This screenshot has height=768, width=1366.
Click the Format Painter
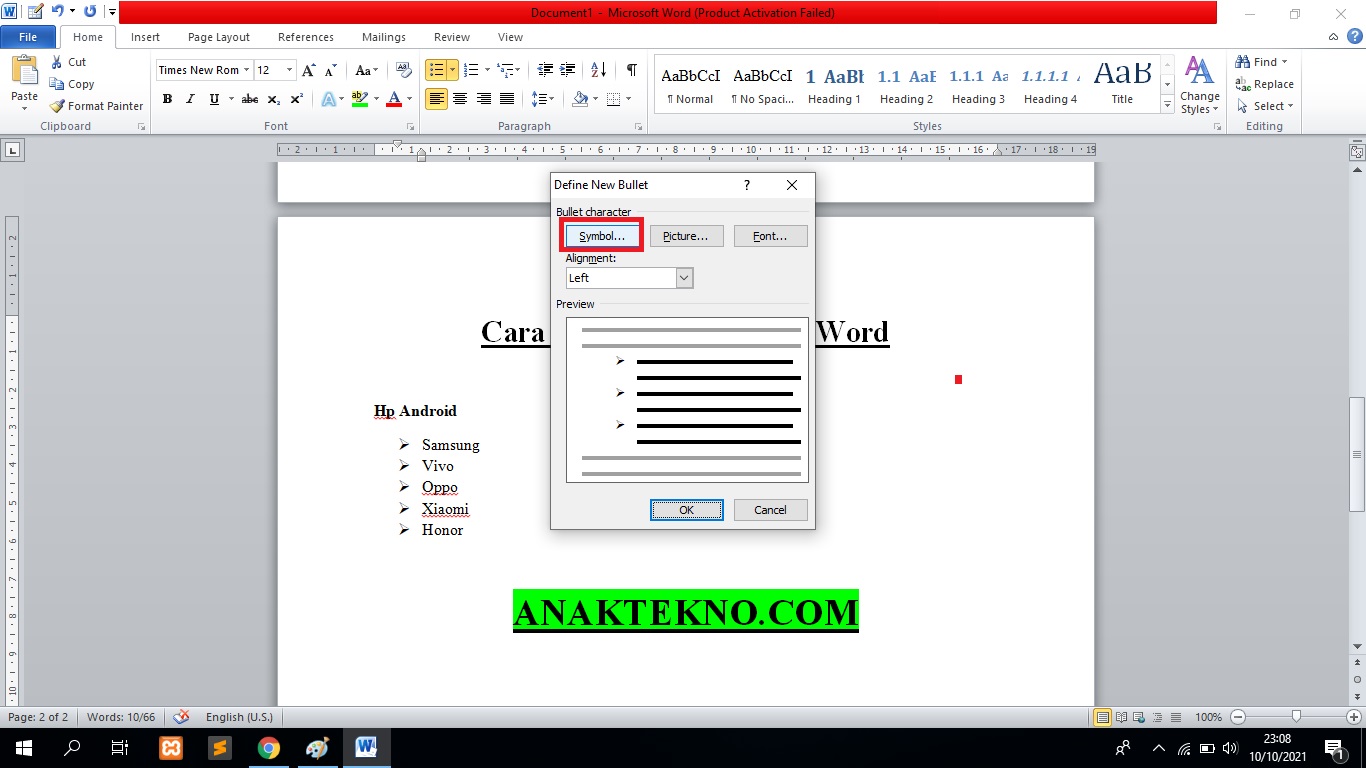pyautogui.click(x=96, y=106)
